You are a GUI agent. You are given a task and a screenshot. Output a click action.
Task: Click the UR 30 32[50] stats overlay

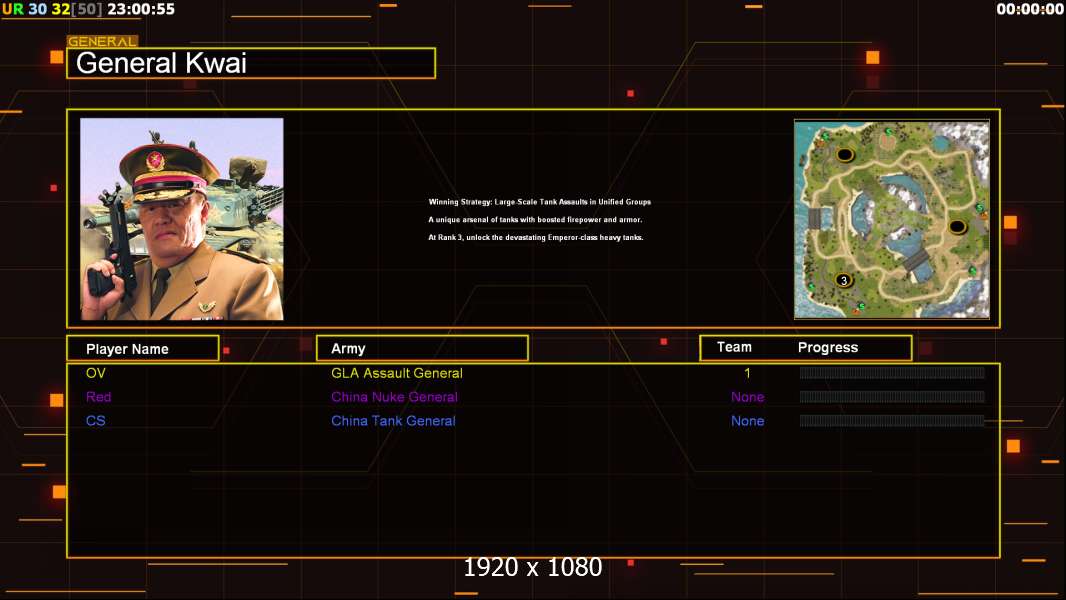point(52,9)
